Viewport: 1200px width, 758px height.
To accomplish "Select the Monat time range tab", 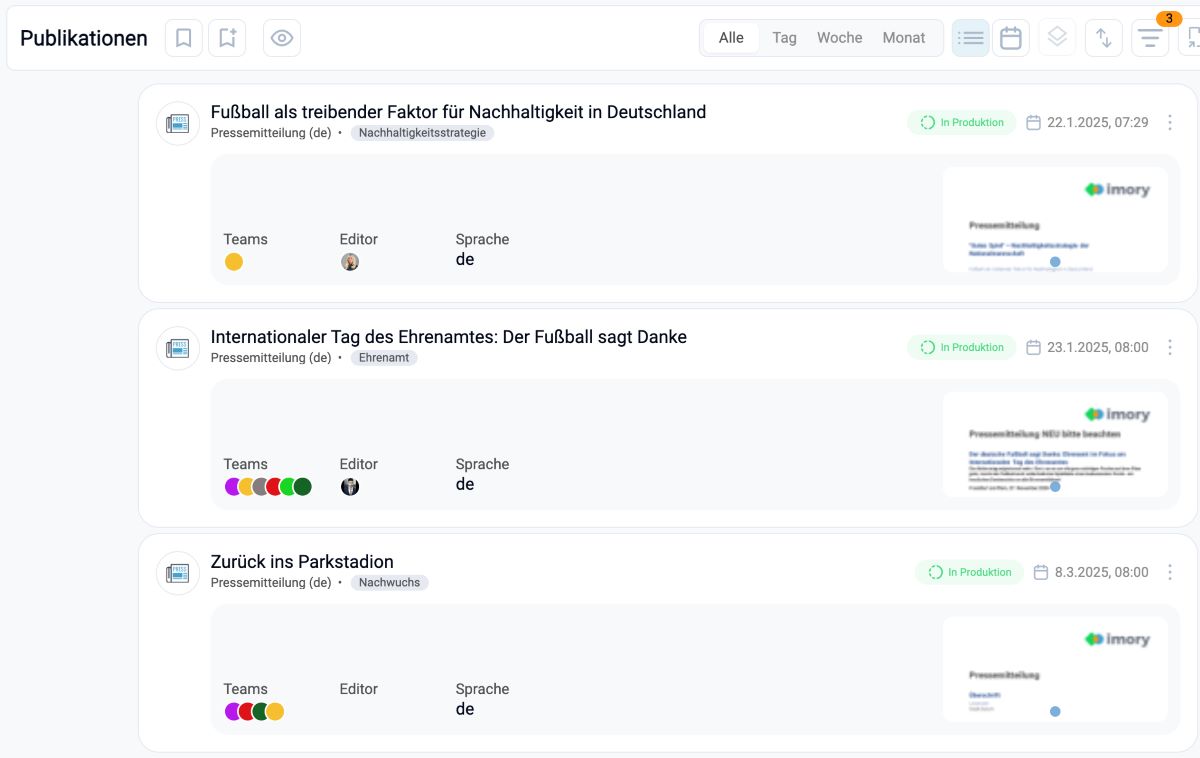I will (x=903, y=38).
